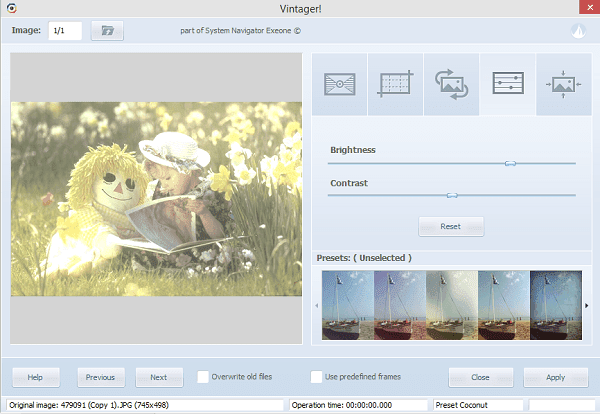Click the Reset button

point(451,227)
